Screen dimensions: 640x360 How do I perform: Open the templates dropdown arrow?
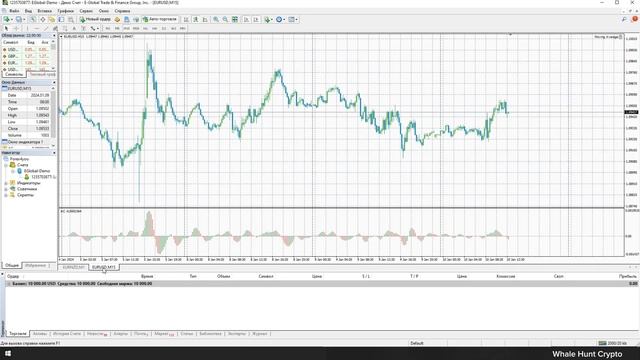[297, 19]
